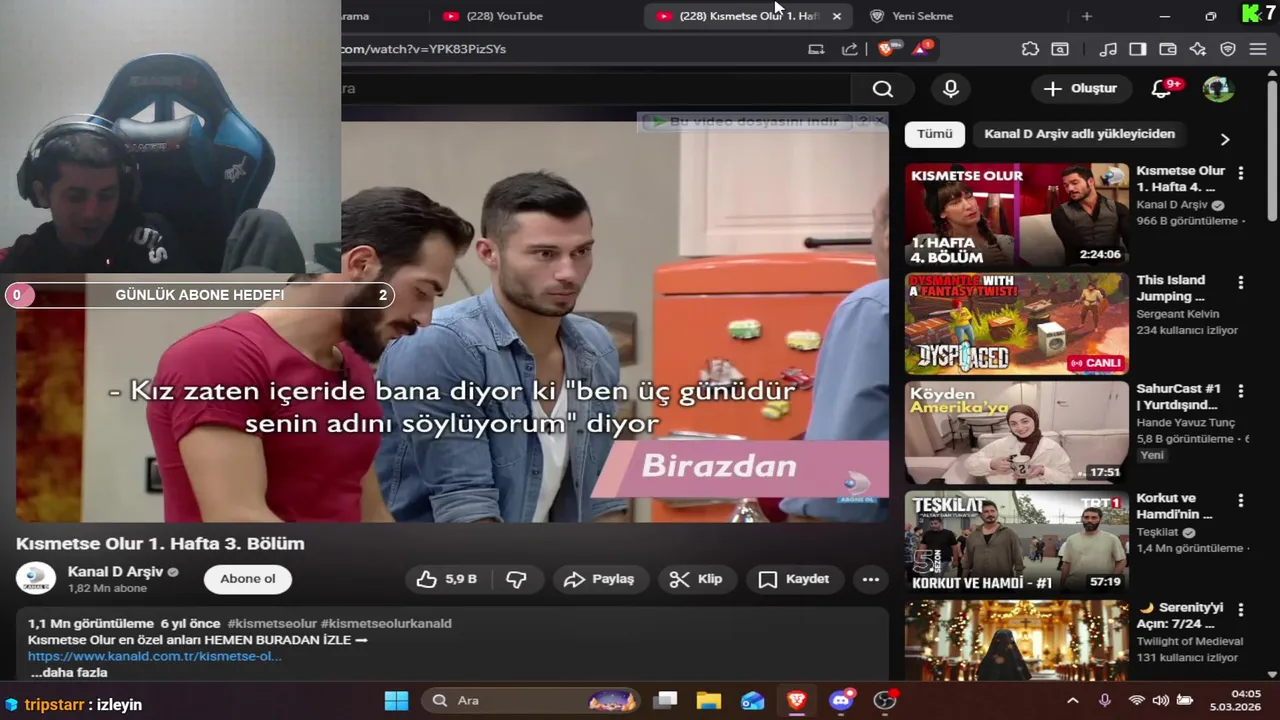Open options menu for Serenity'yi Açın video
The image size is (1280, 720).
point(1241,609)
